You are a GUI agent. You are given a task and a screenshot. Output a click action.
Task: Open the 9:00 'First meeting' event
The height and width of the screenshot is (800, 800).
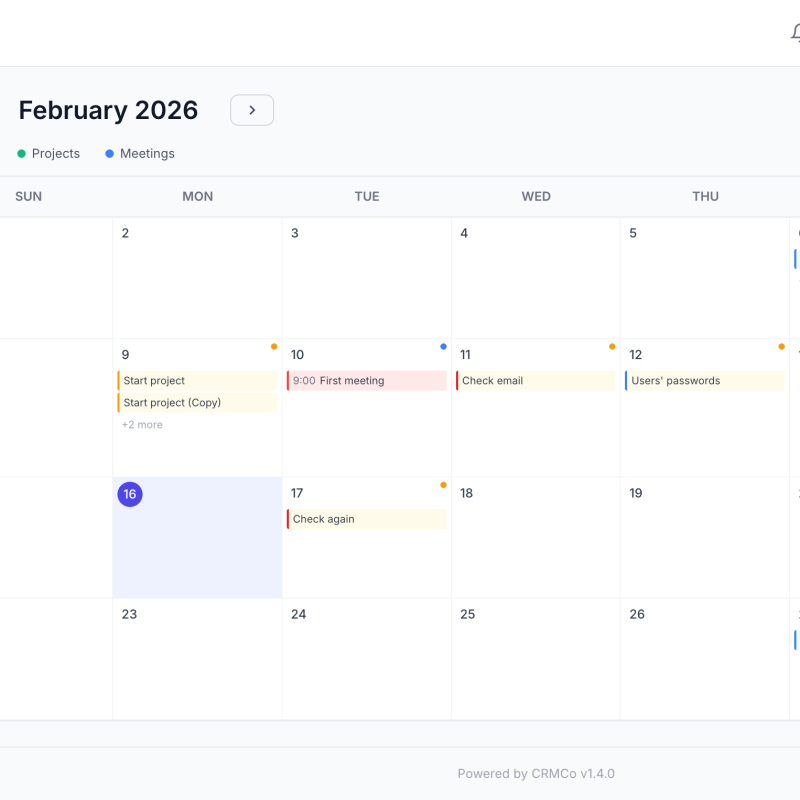(366, 381)
